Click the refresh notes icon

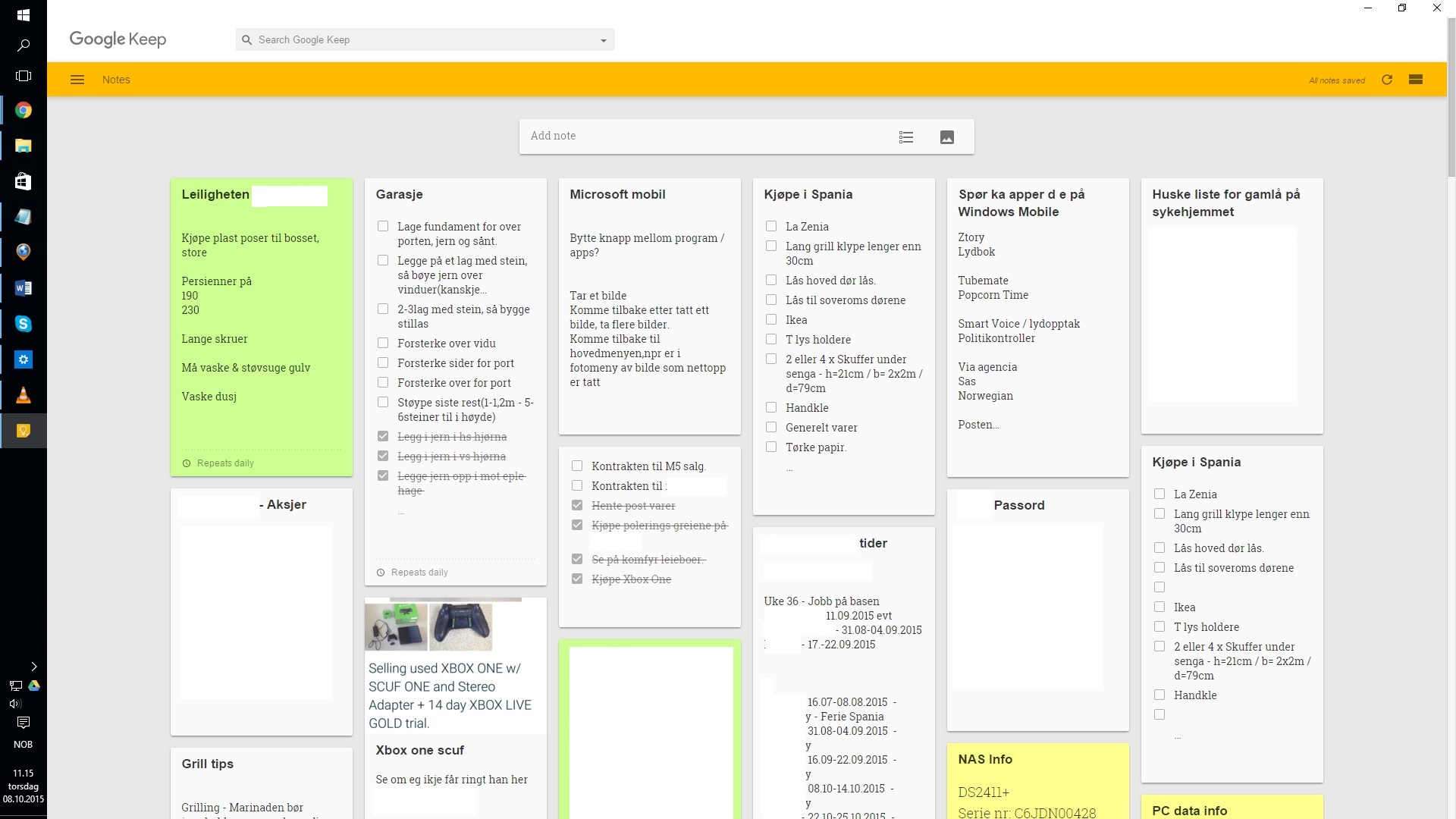click(x=1387, y=80)
